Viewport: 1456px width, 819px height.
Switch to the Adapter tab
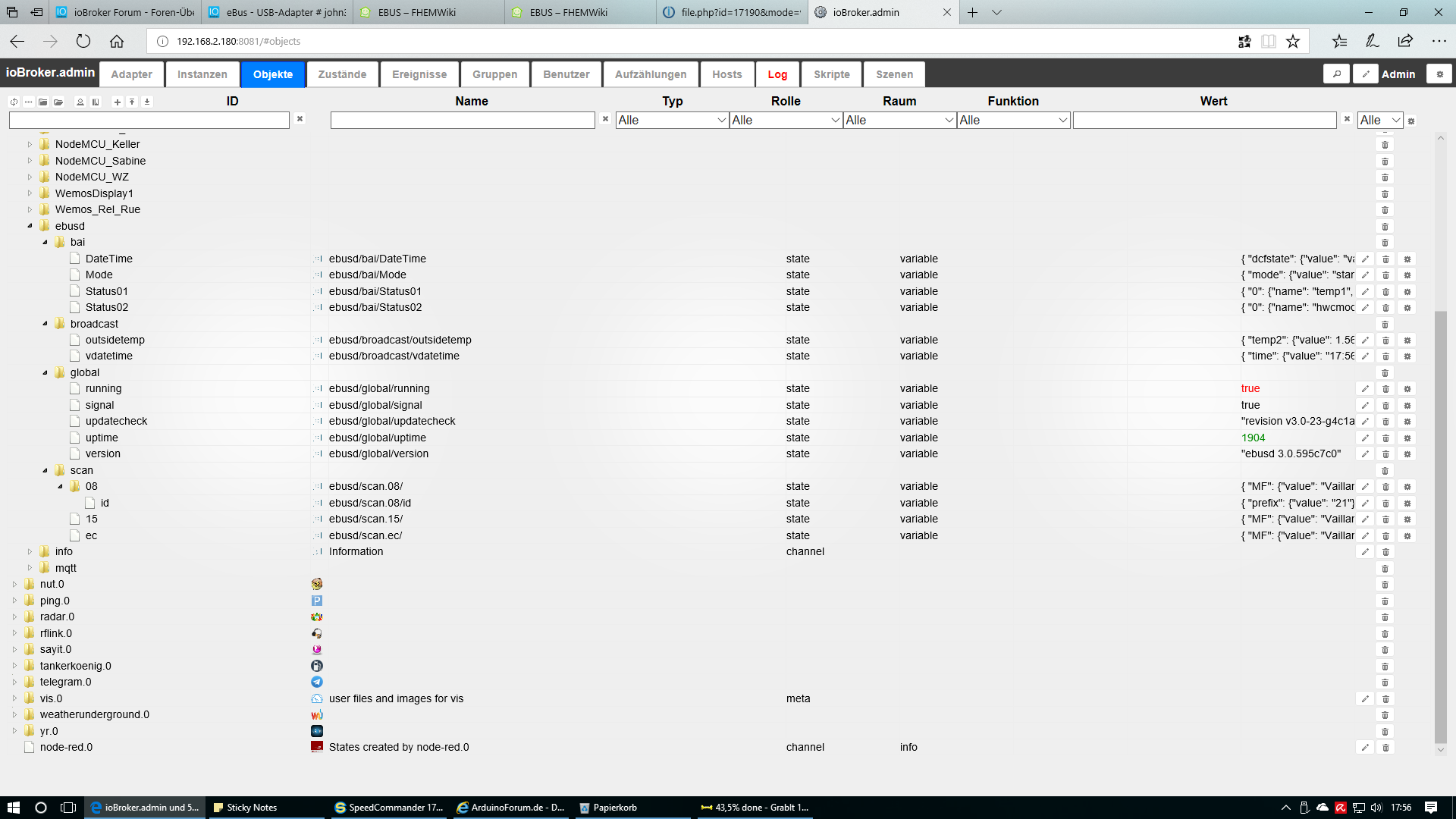tap(131, 74)
